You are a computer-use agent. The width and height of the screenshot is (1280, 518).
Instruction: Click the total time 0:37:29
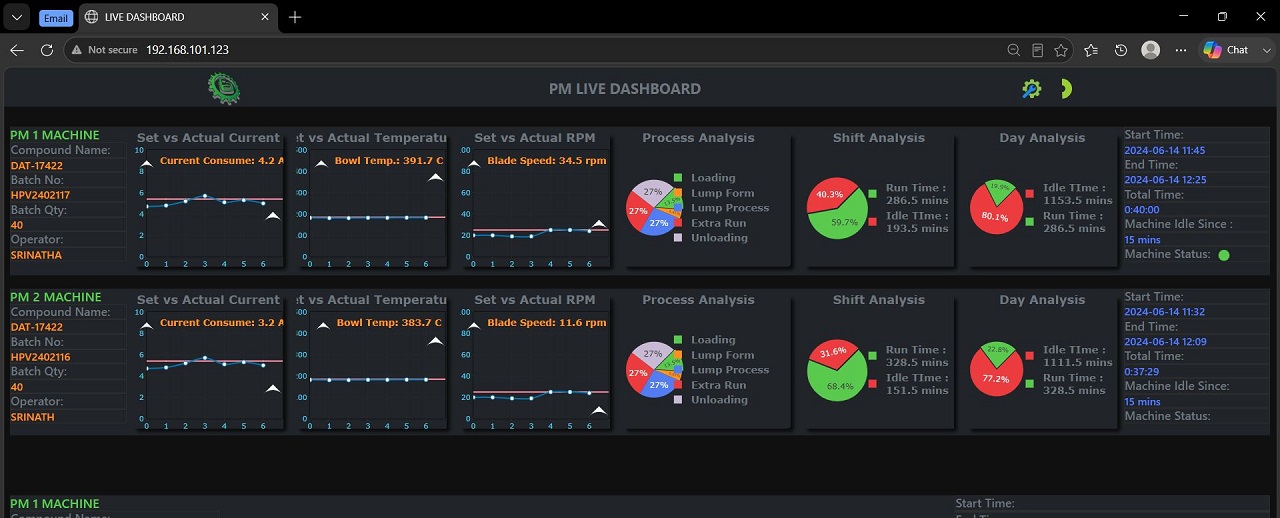tap(1142, 372)
